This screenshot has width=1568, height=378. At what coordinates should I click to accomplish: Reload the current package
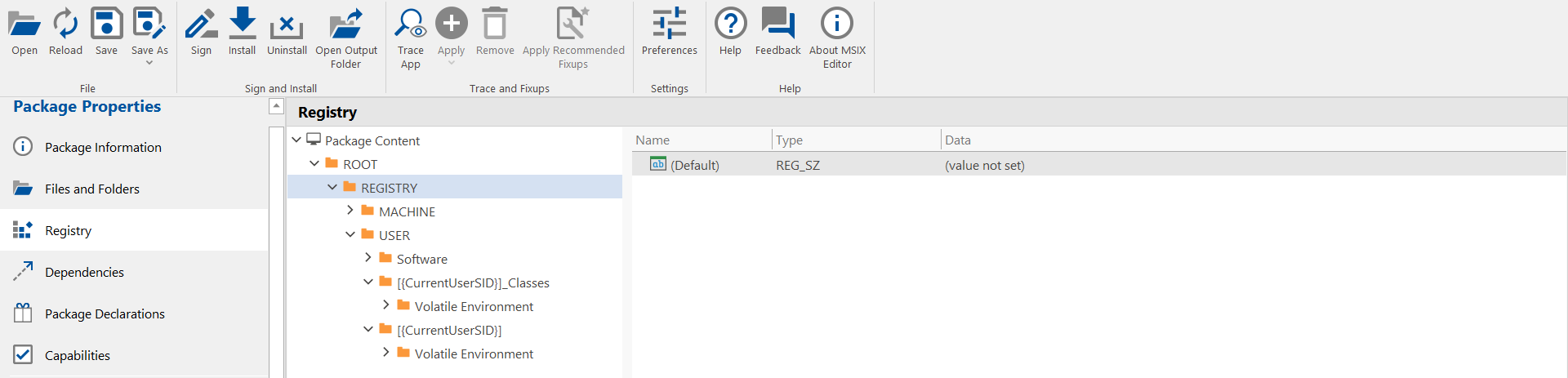pyautogui.click(x=65, y=24)
